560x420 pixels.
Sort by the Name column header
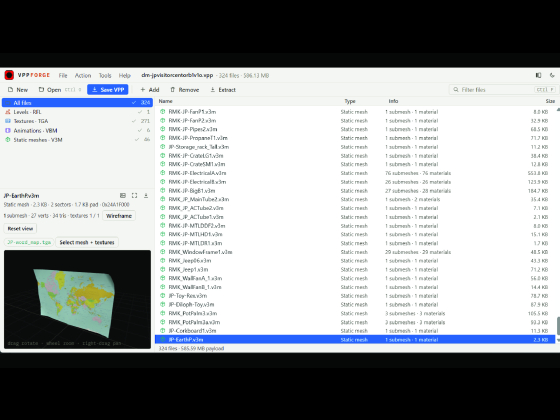click(x=165, y=101)
